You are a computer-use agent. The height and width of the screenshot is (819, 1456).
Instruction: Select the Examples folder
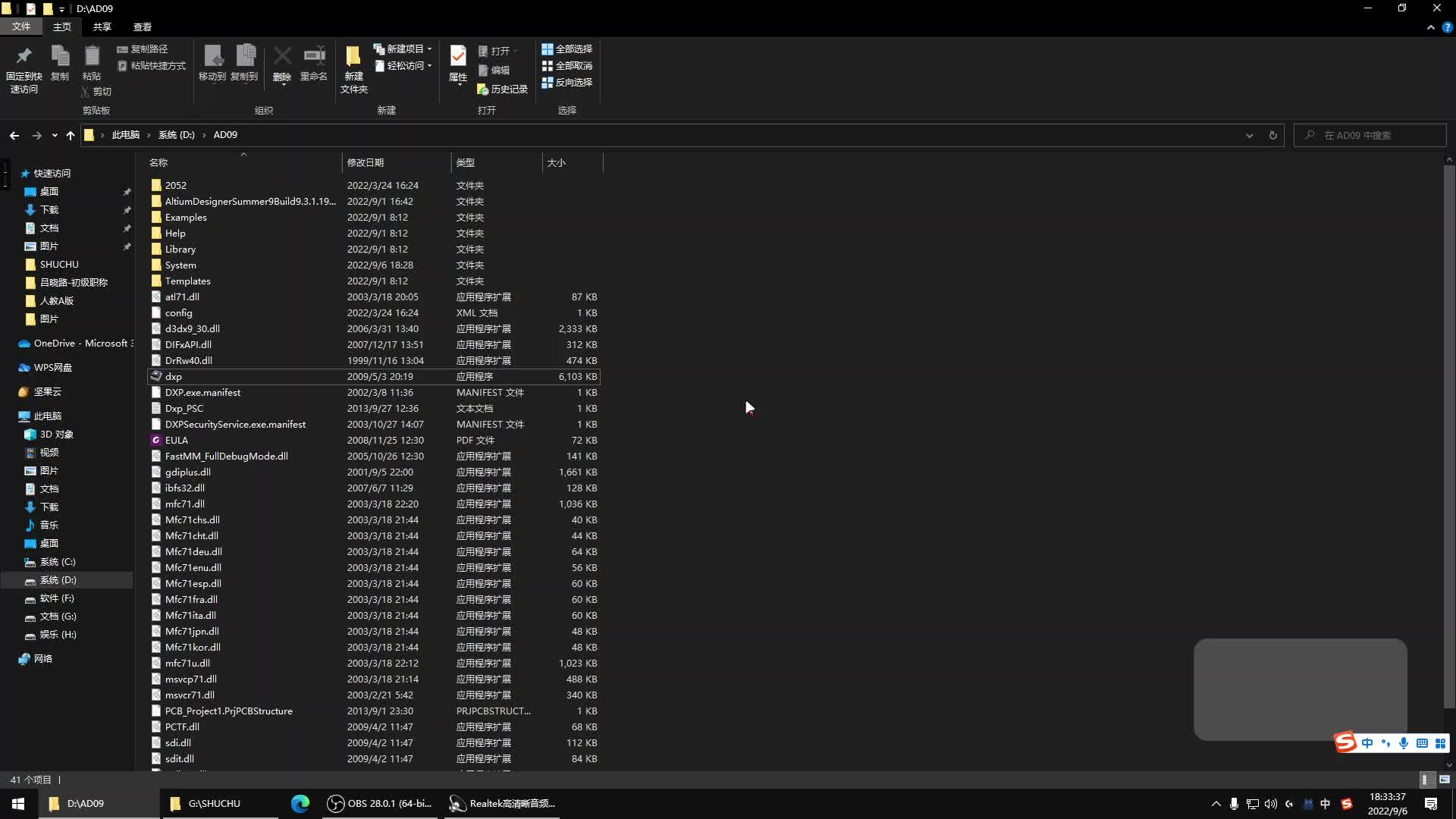[374, 218]
